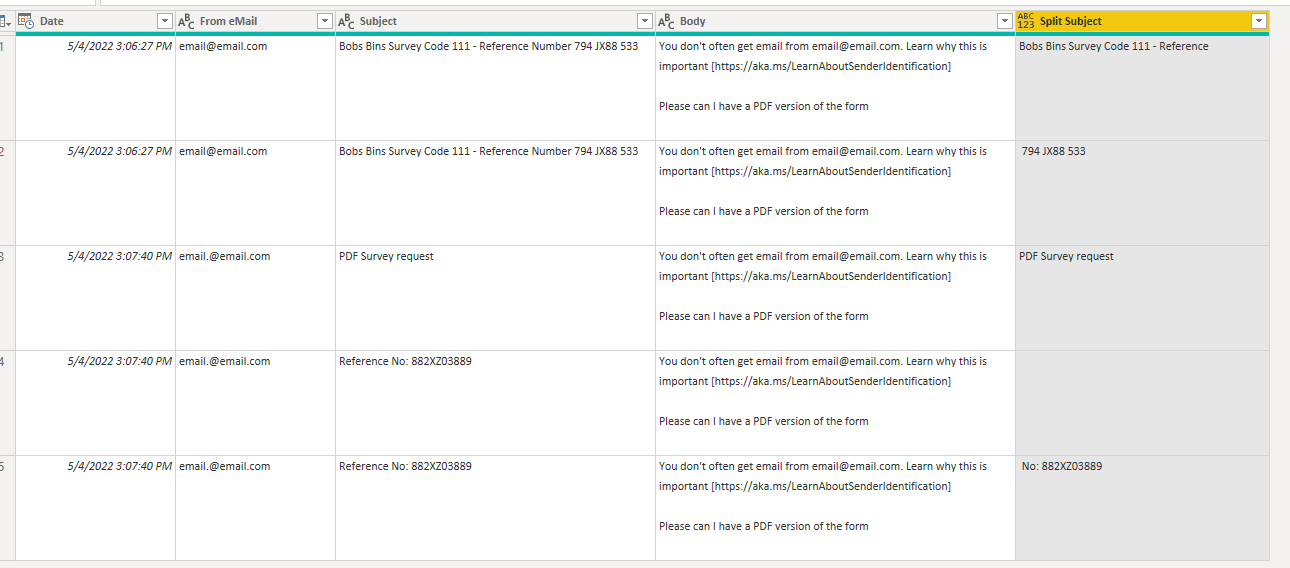Select the row 3 Date cell 3:07:40 PM
Viewport: 1290px width, 568px height.
(95, 298)
